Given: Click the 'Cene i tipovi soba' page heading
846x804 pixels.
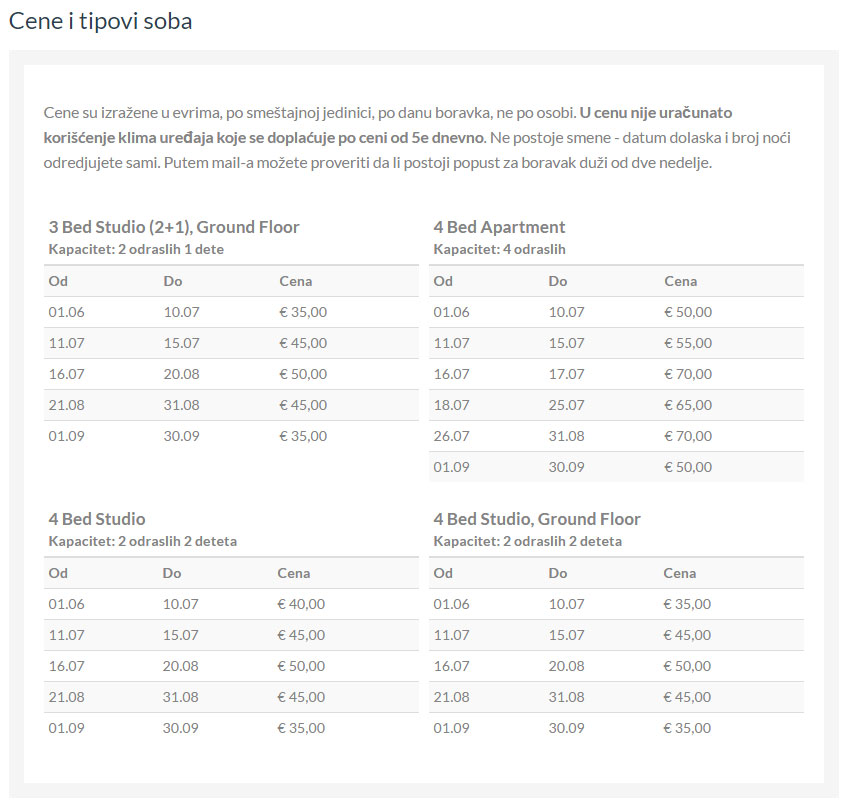Looking at the screenshot, I should click(x=100, y=21).
